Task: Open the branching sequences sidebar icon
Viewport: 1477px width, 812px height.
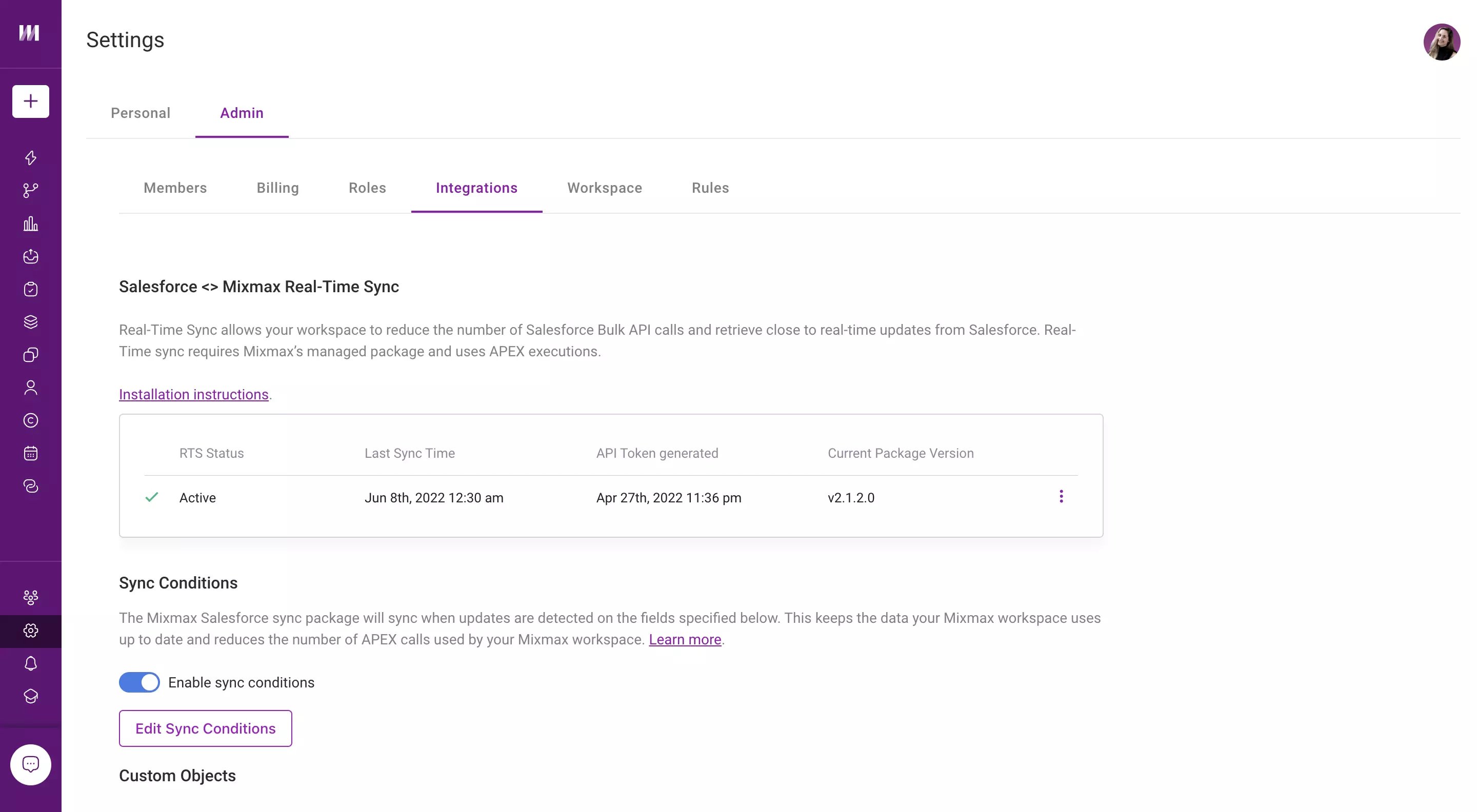Action: coord(30,190)
